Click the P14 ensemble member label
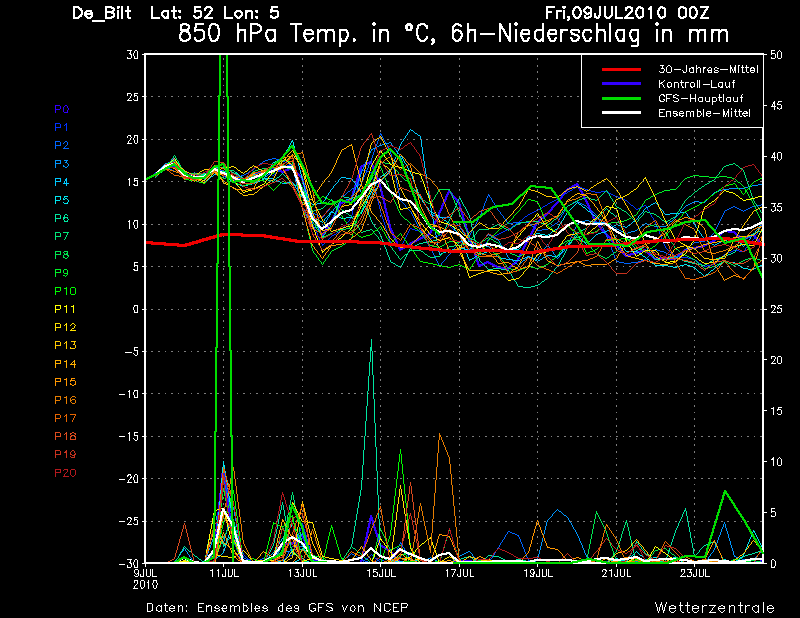Viewport: 800px width, 618px height. [65, 364]
